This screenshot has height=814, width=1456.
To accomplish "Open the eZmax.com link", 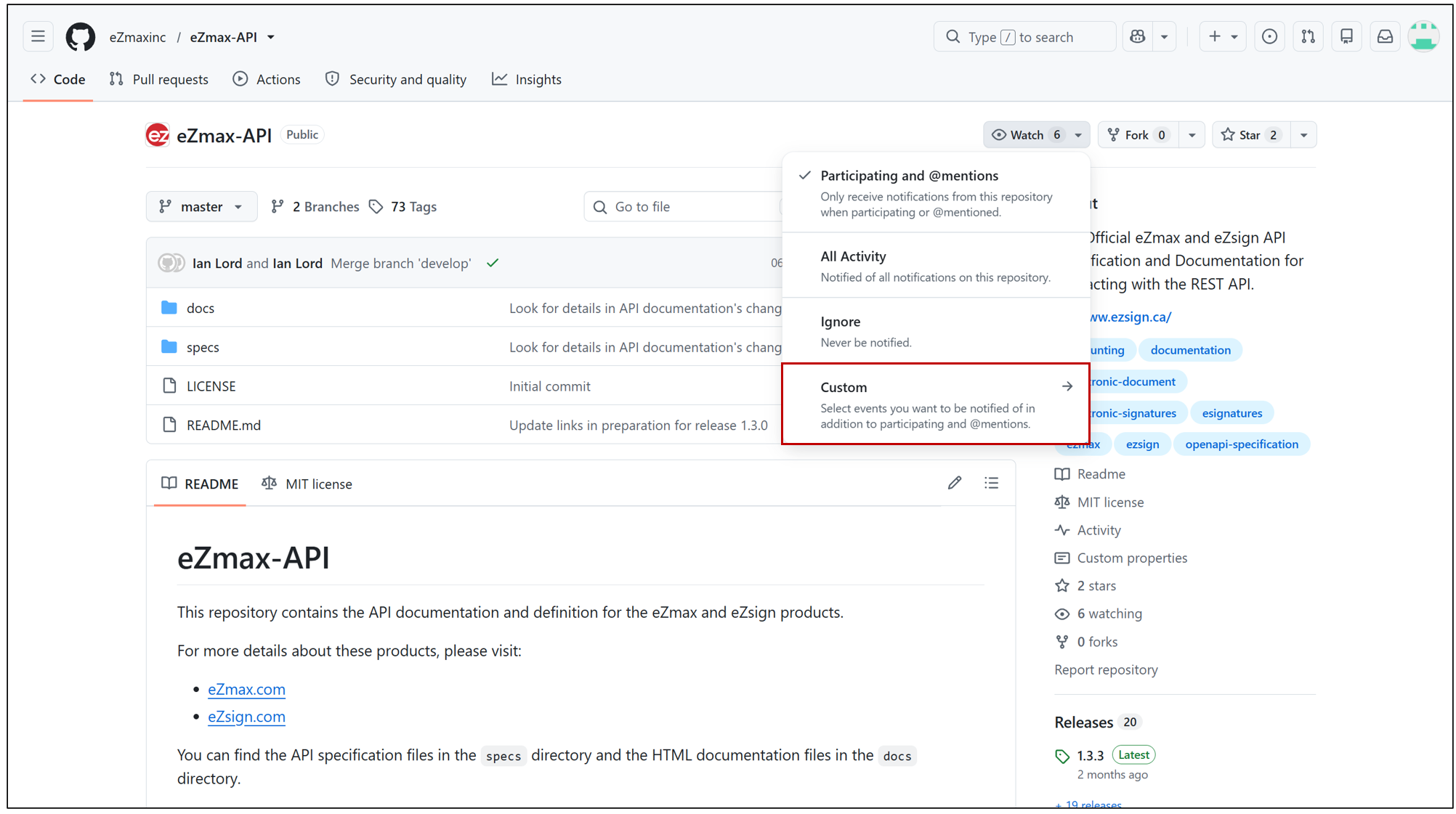I will point(246,689).
